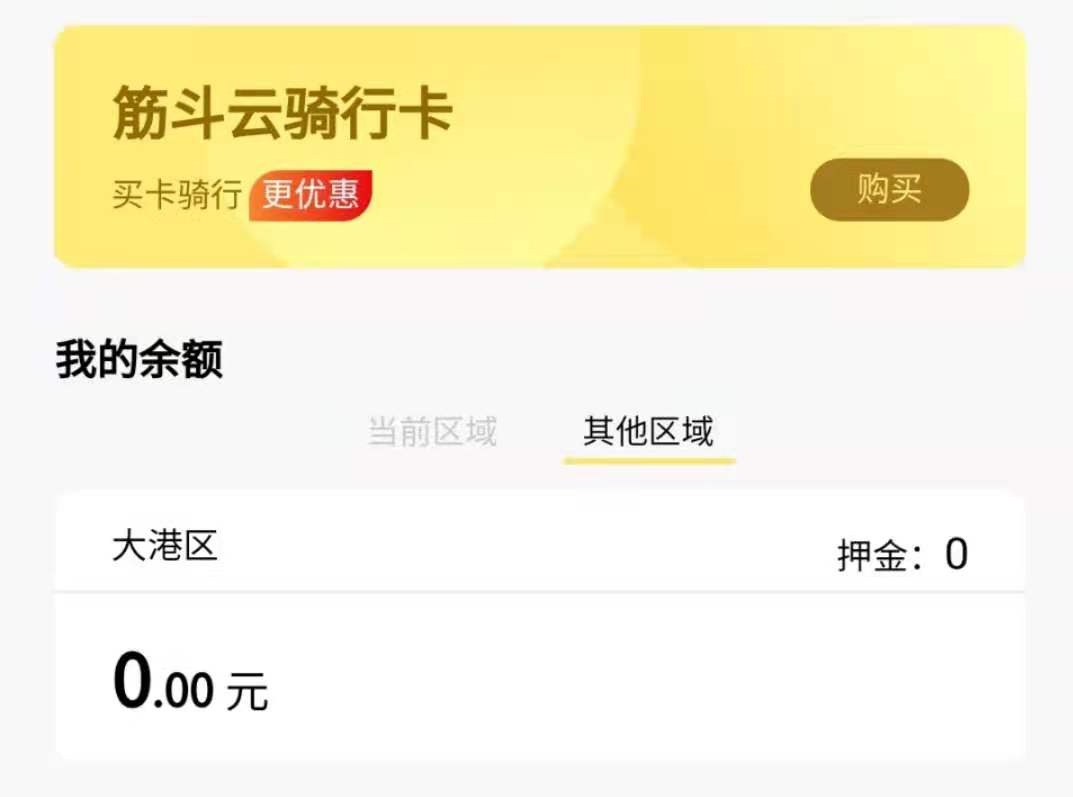Click the deposit value 0 beside 押金
Viewport: 1073px width, 797px height.
(x=956, y=555)
